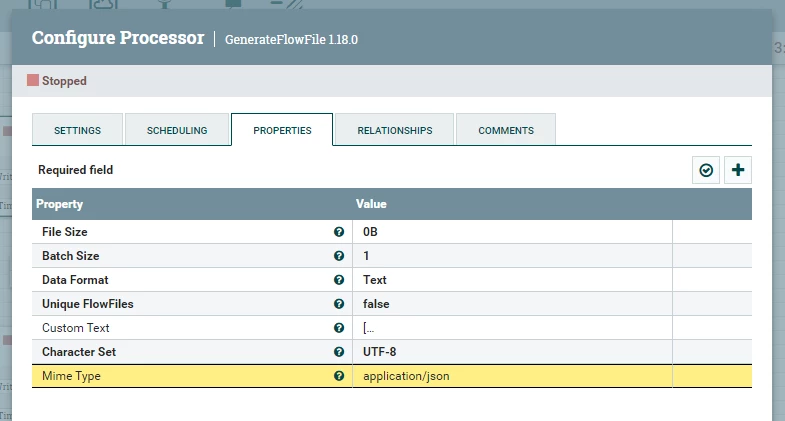Viewport: 785px width, 421px height.
Task: Go to the Comments tab
Action: point(506,130)
